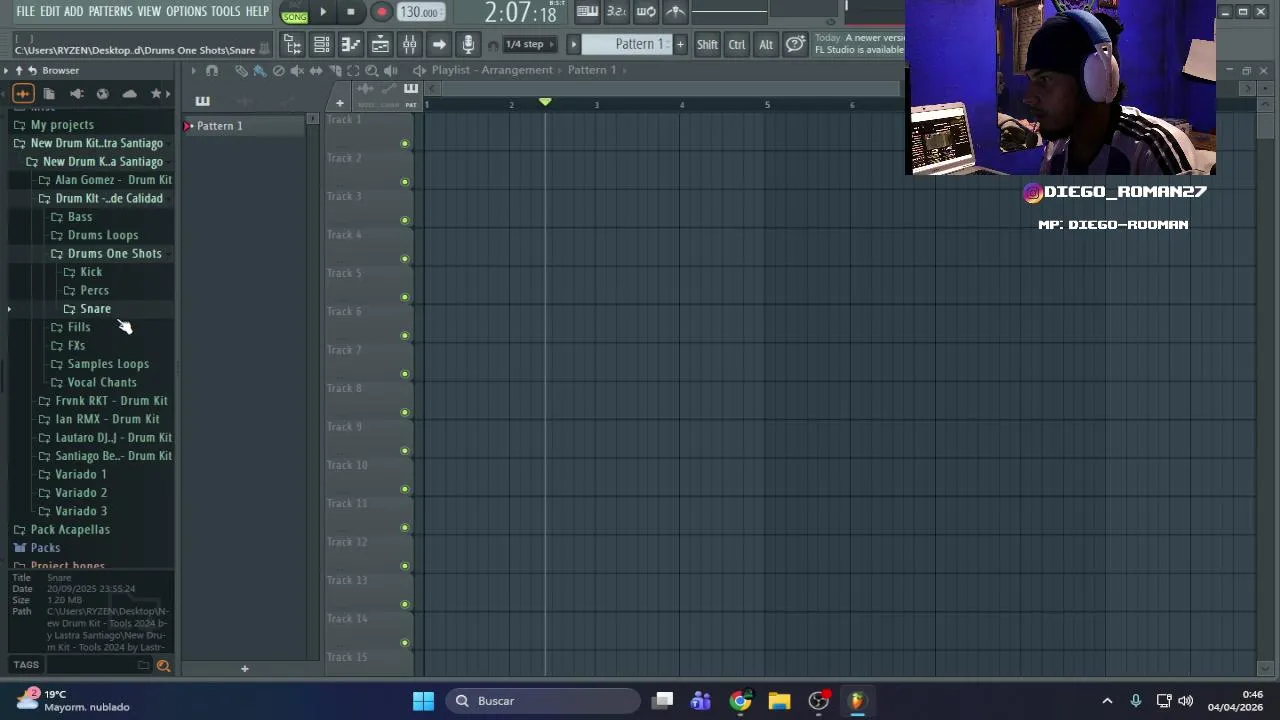Toggle the magnet snap in Playlist toolbar
The width and height of the screenshot is (1280, 720).
pyautogui.click(x=212, y=70)
